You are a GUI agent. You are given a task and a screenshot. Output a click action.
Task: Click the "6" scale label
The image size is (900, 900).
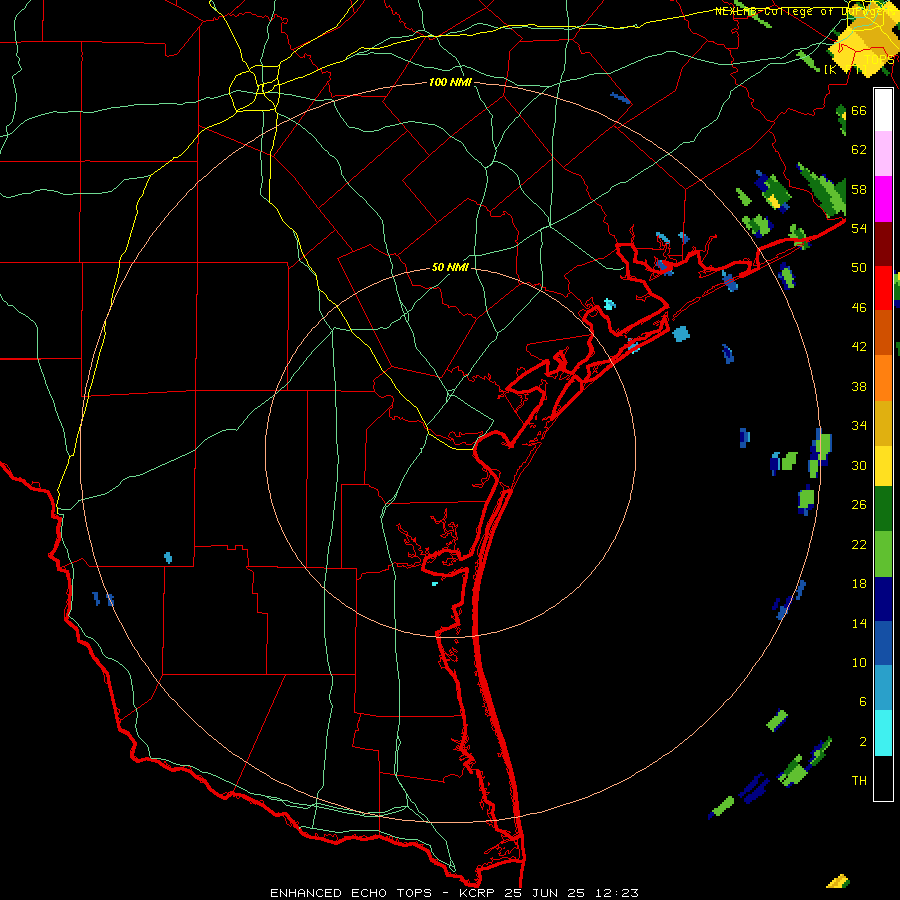point(862,702)
